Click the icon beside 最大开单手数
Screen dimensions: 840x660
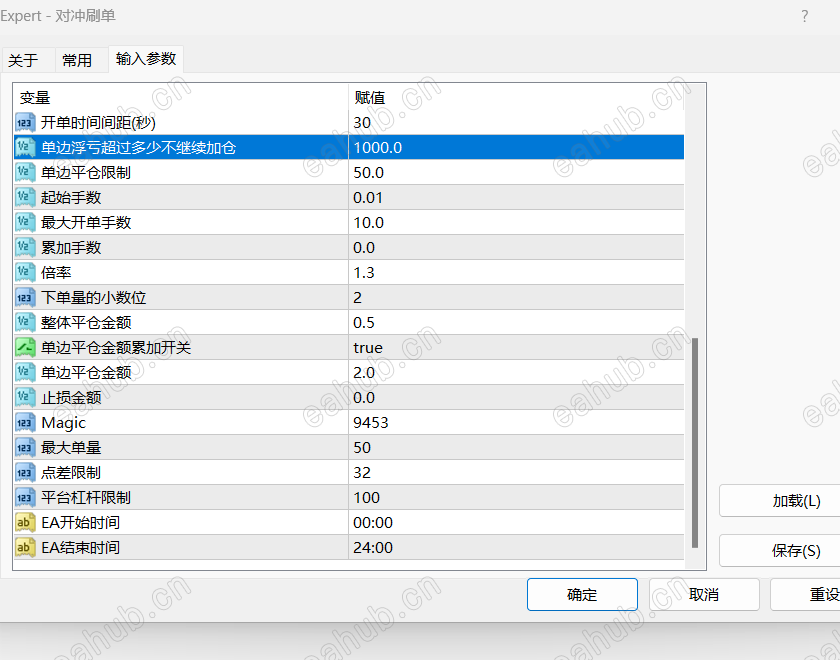tap(25, 223)
